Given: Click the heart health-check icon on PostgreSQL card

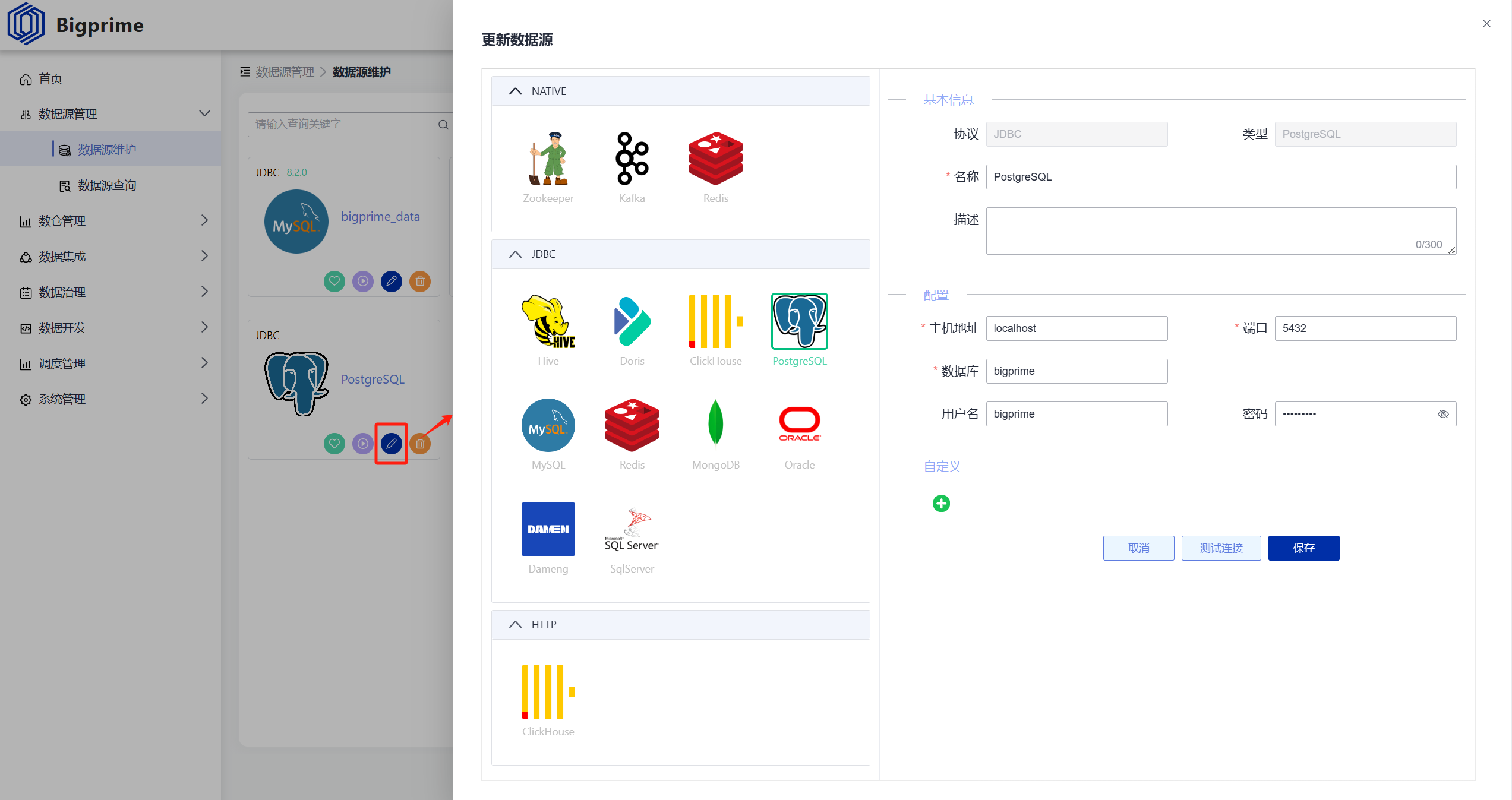Looking at the screenshot, I should [x=334, y=444].
